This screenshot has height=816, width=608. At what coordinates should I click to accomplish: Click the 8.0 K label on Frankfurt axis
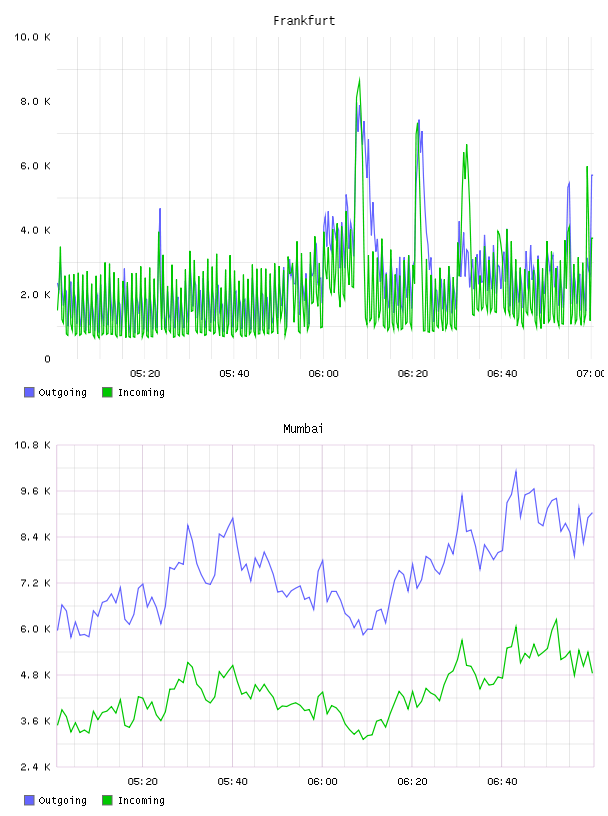click(x=35, y=101)
